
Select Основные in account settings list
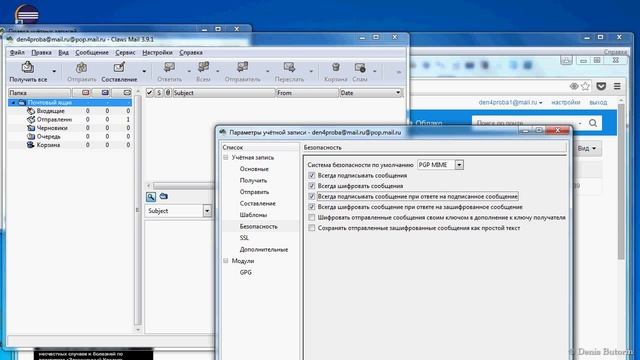254,169
